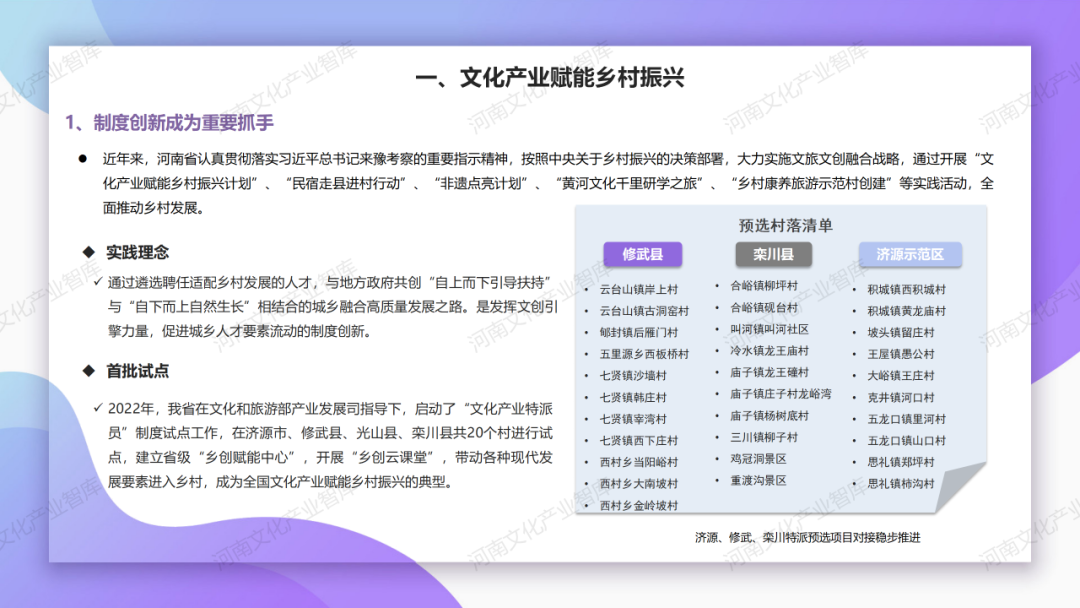Viewport: 1080px width, 608px height.
Task: Select the 栾川县 tab
Action: pos(775,255)
